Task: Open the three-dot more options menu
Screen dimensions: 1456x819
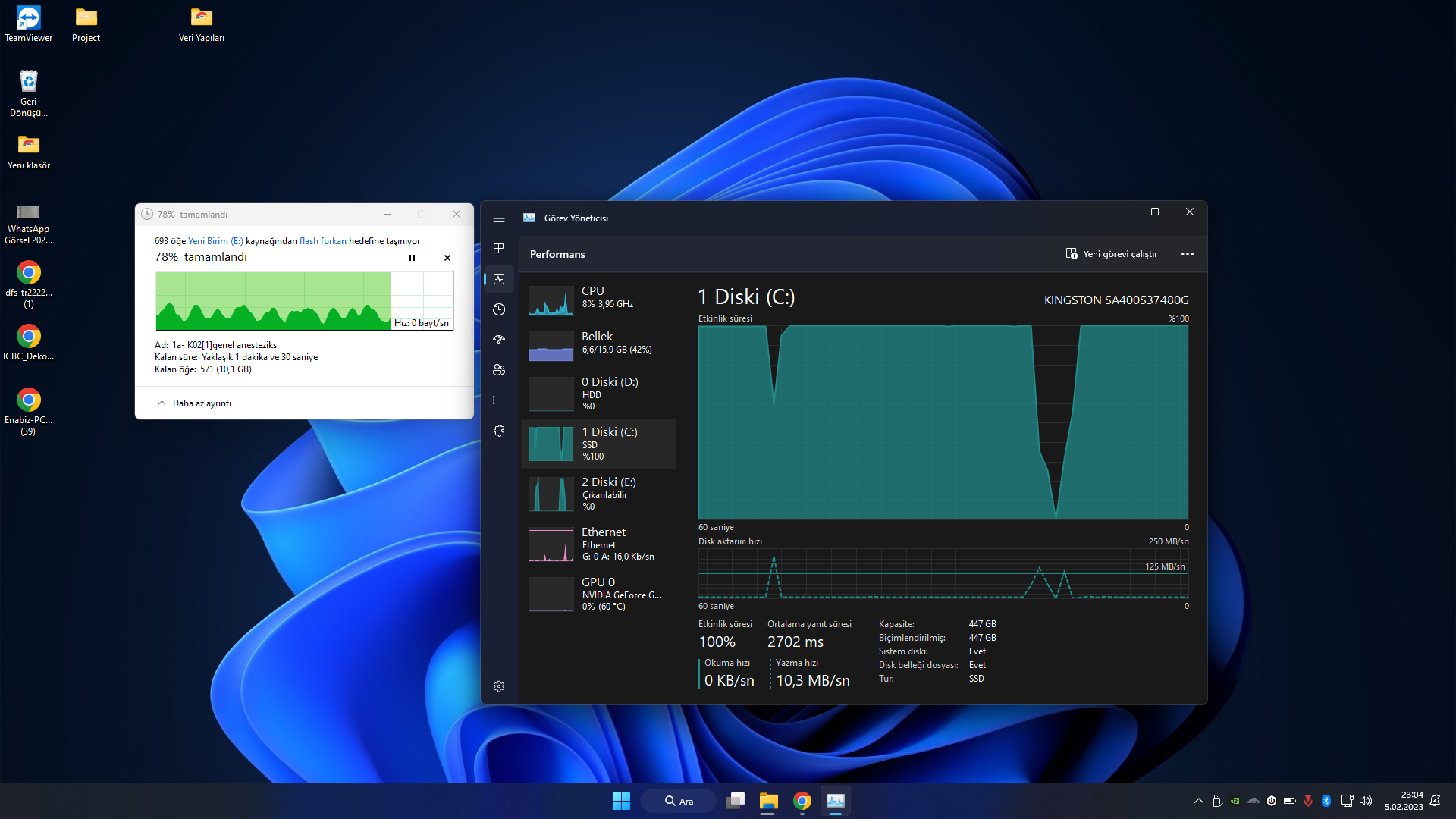Action: point(1188,254)
